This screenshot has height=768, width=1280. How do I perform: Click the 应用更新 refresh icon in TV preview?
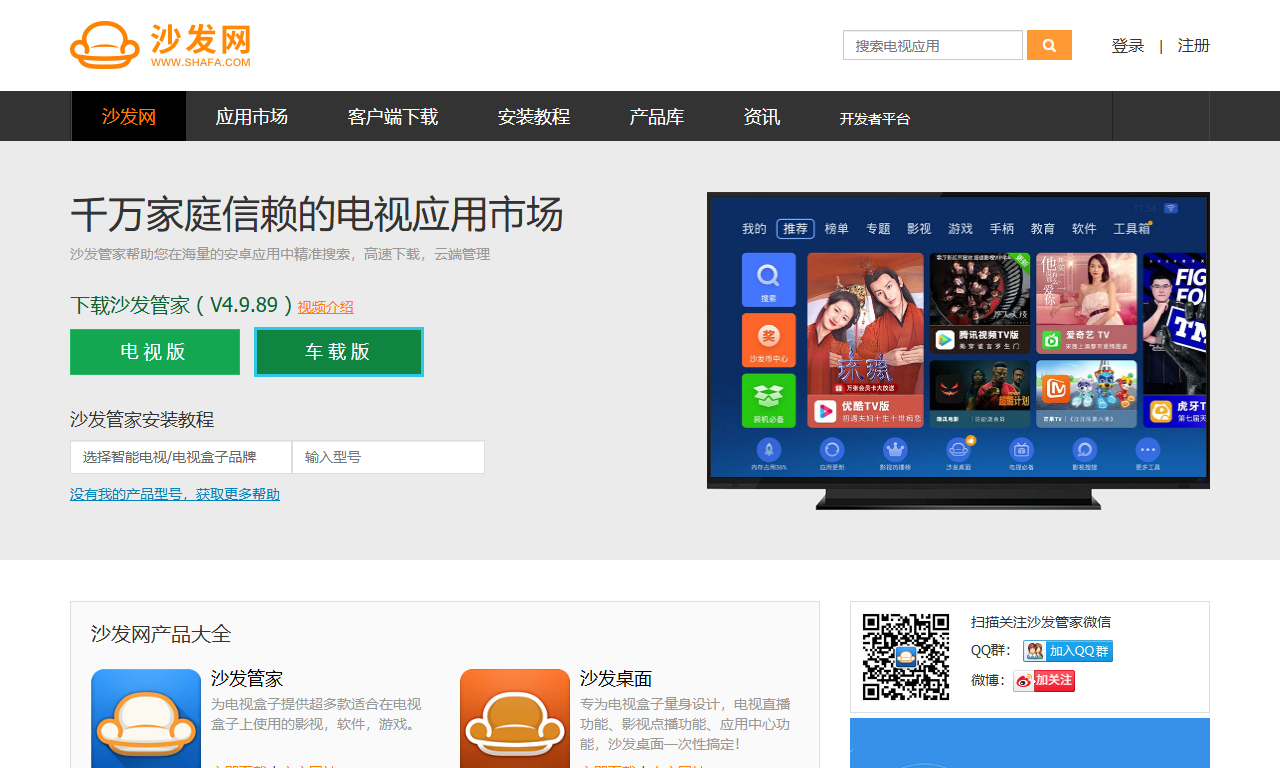[832, 450]
